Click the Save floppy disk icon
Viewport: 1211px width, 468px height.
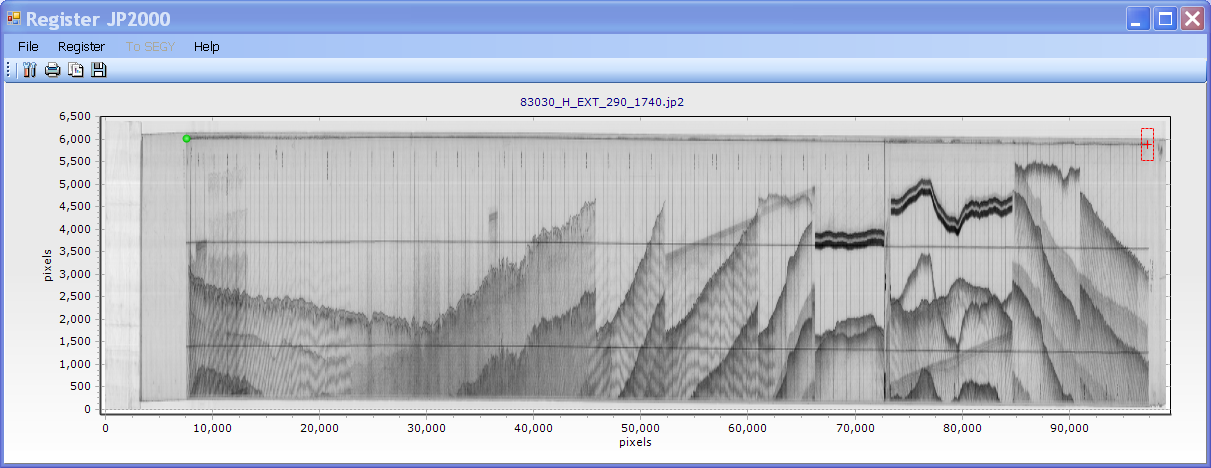99,70
